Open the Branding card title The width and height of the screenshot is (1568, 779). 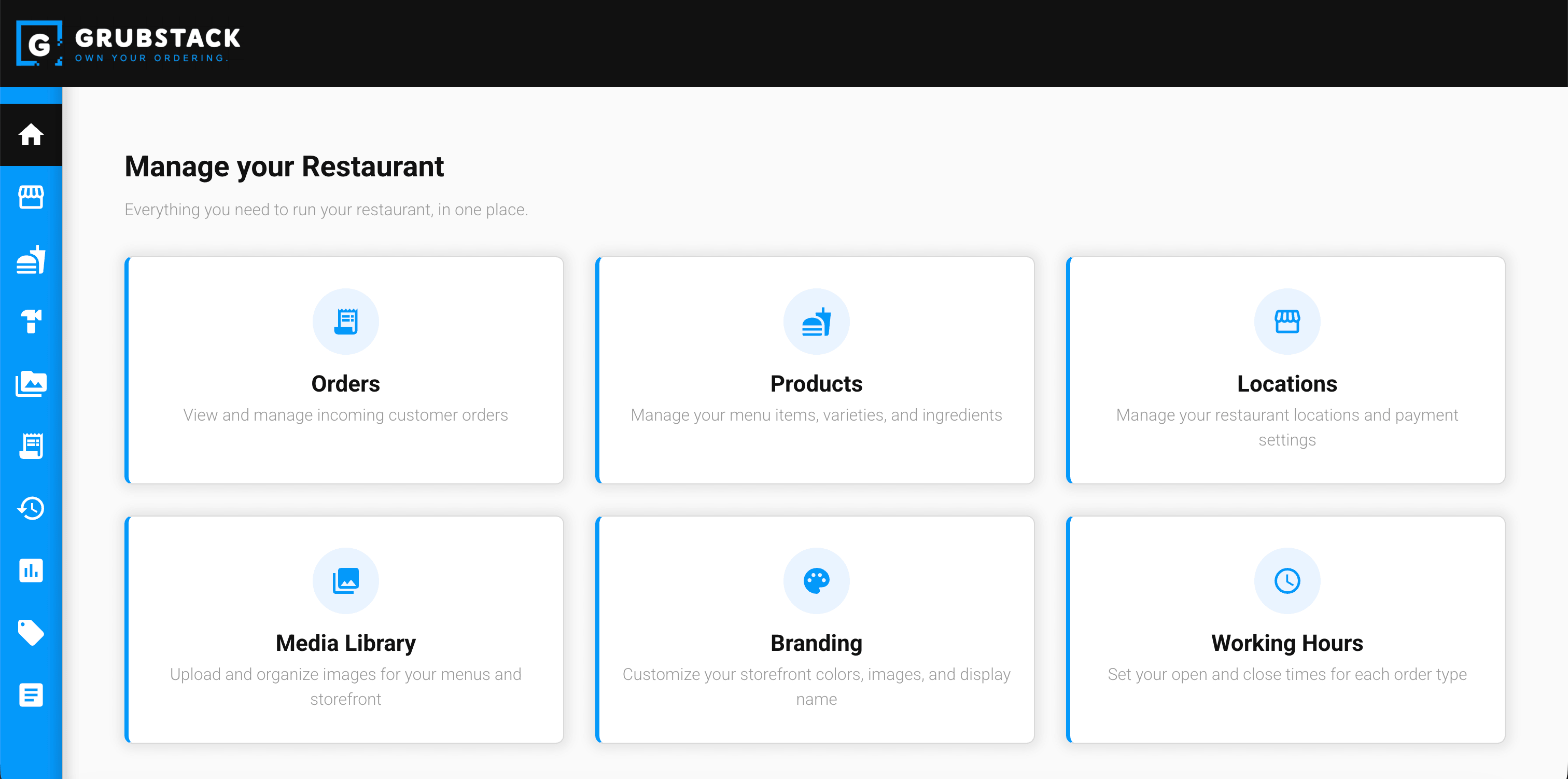(816, 643)
